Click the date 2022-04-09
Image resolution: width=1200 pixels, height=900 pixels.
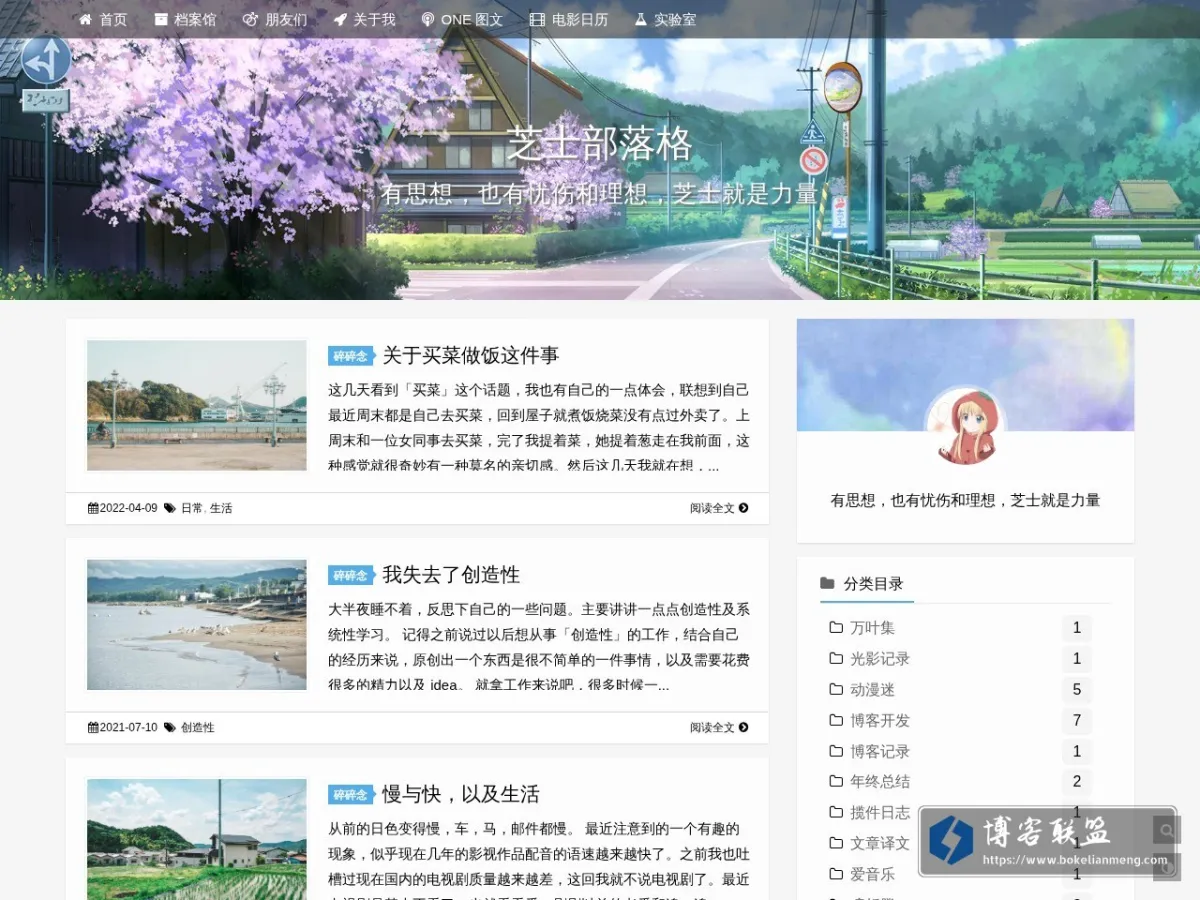click(x=129, y=508)
